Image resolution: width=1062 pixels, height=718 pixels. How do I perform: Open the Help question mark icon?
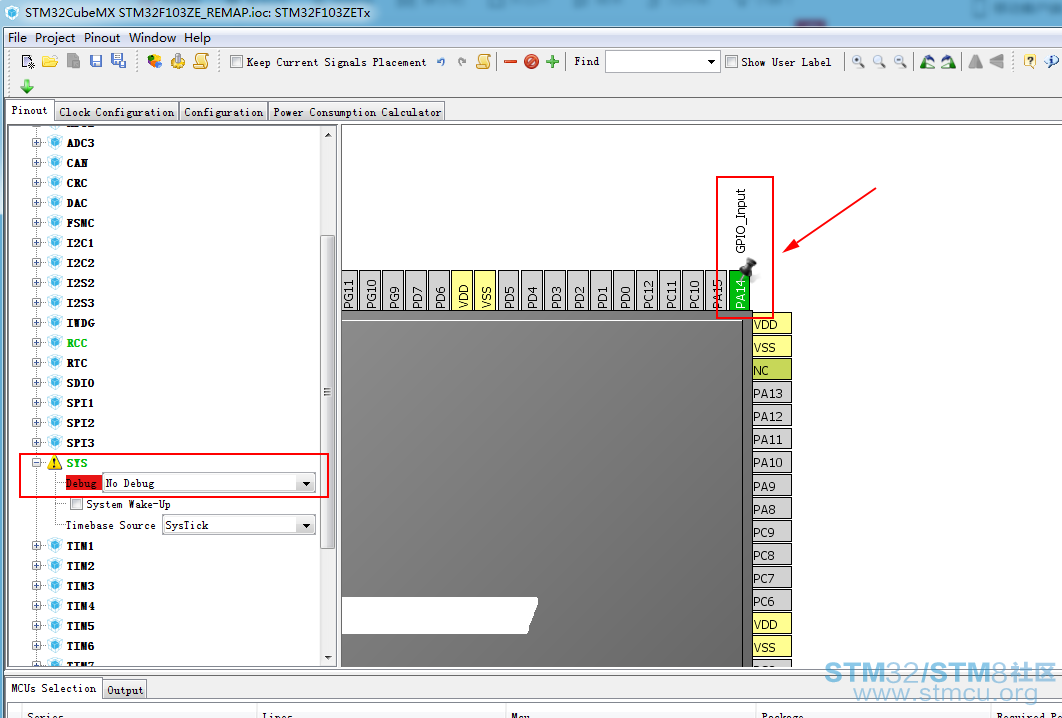click(x=1029, y=62)
